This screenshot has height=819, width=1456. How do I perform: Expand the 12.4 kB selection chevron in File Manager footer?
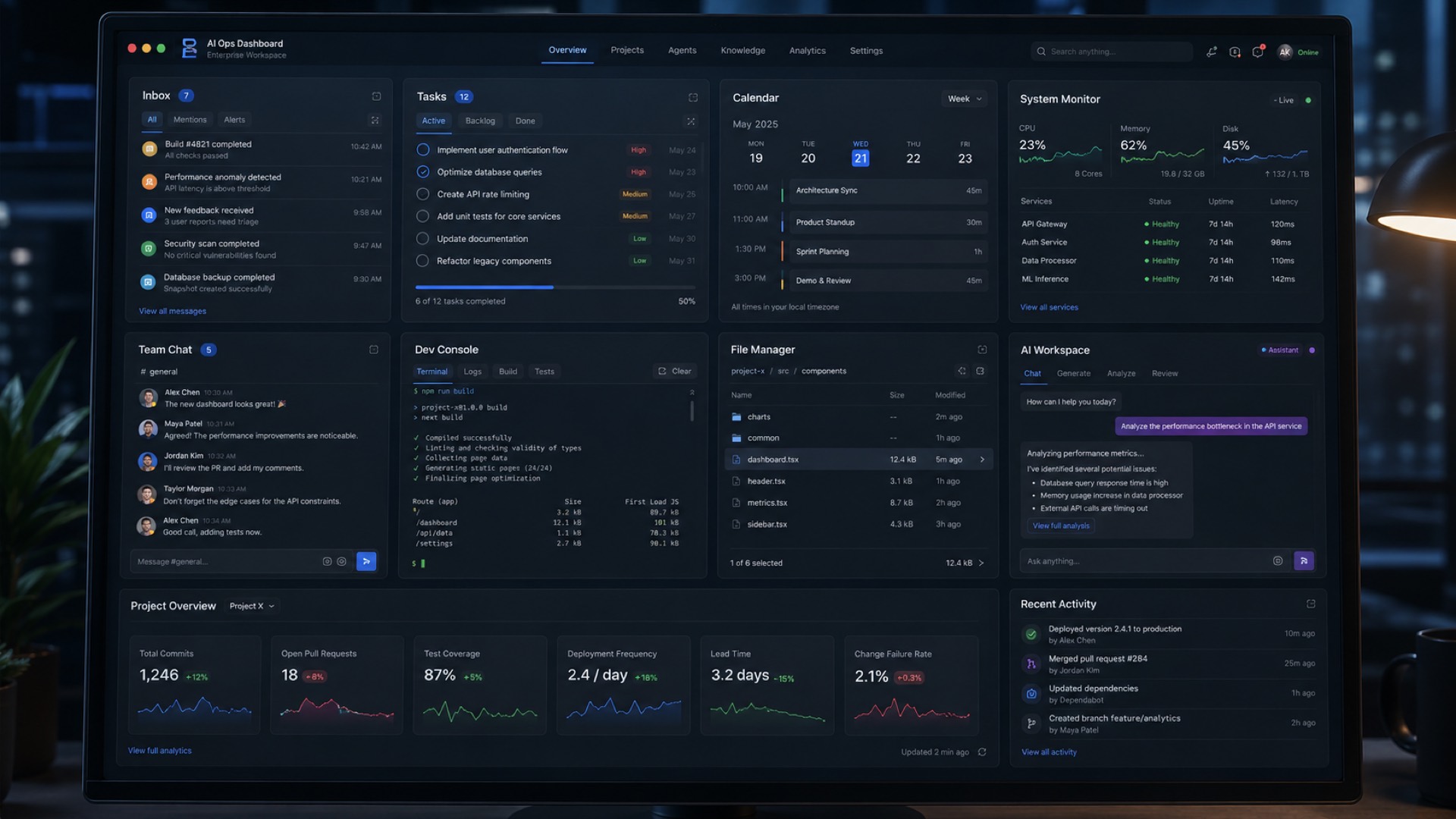pos(981,563)
